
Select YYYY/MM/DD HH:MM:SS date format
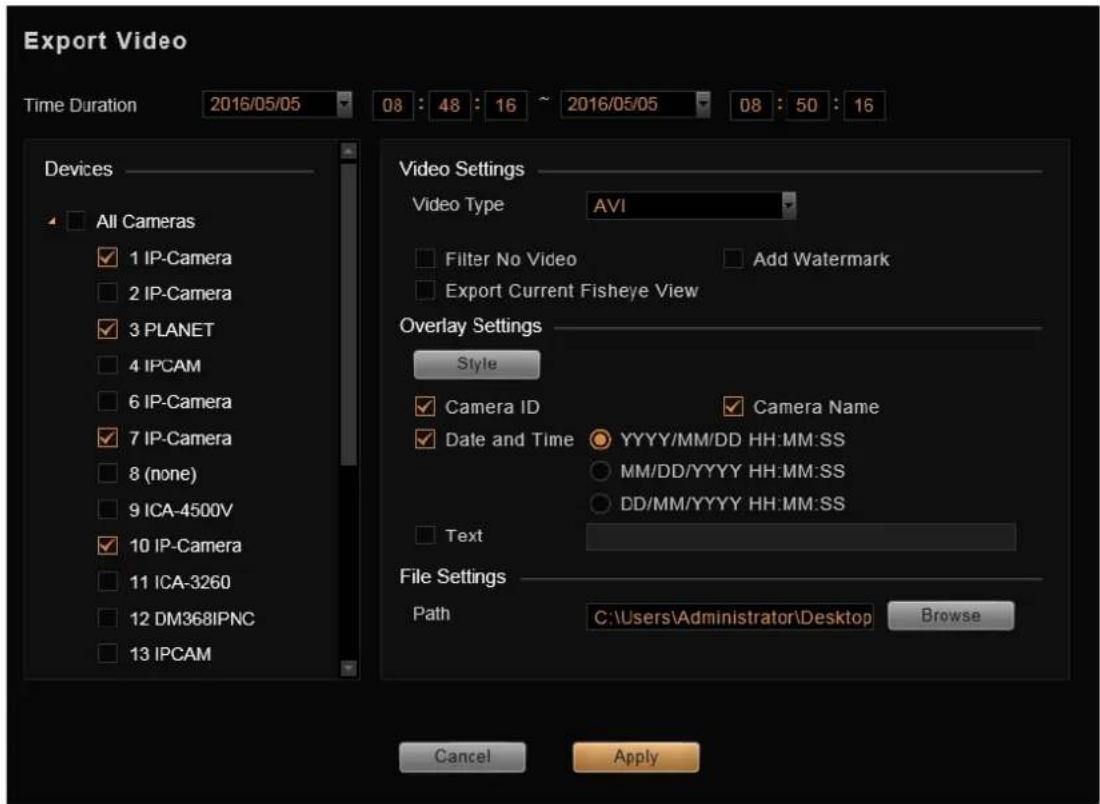(x=600, y=440)
